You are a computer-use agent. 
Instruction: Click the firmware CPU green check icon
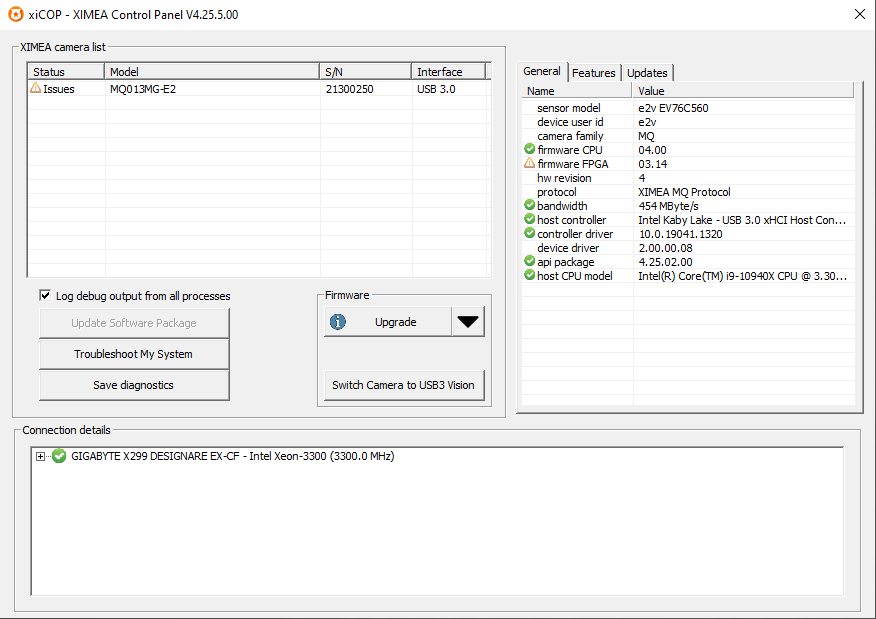(530, 149)
